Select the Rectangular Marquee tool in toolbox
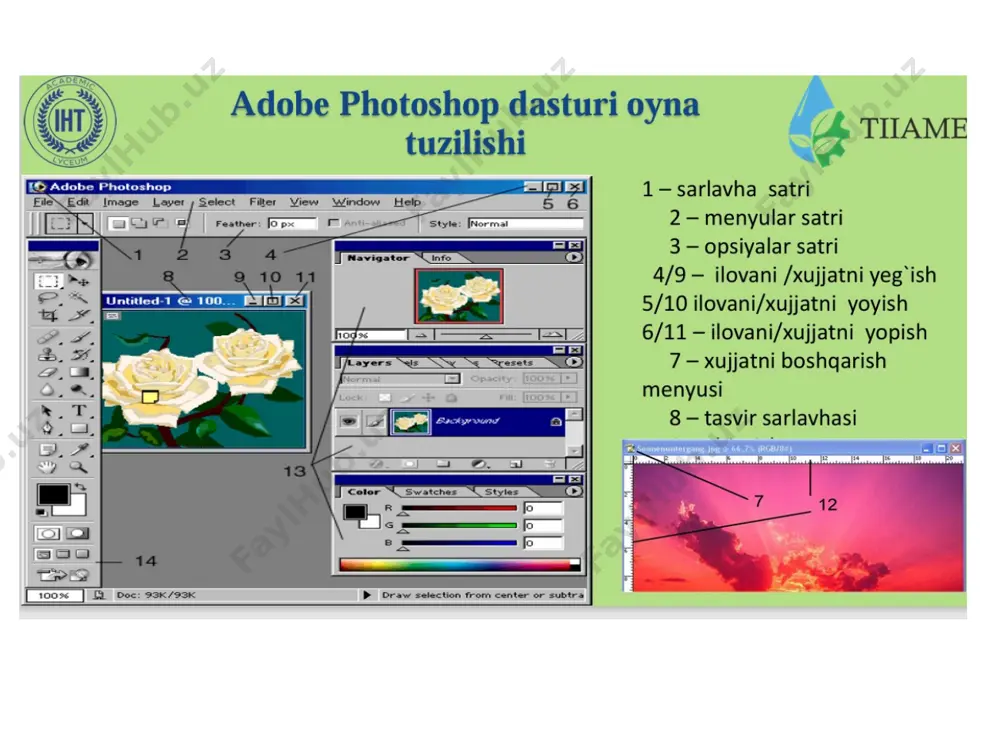This screenshot has width=1000, height=750. 48,281
